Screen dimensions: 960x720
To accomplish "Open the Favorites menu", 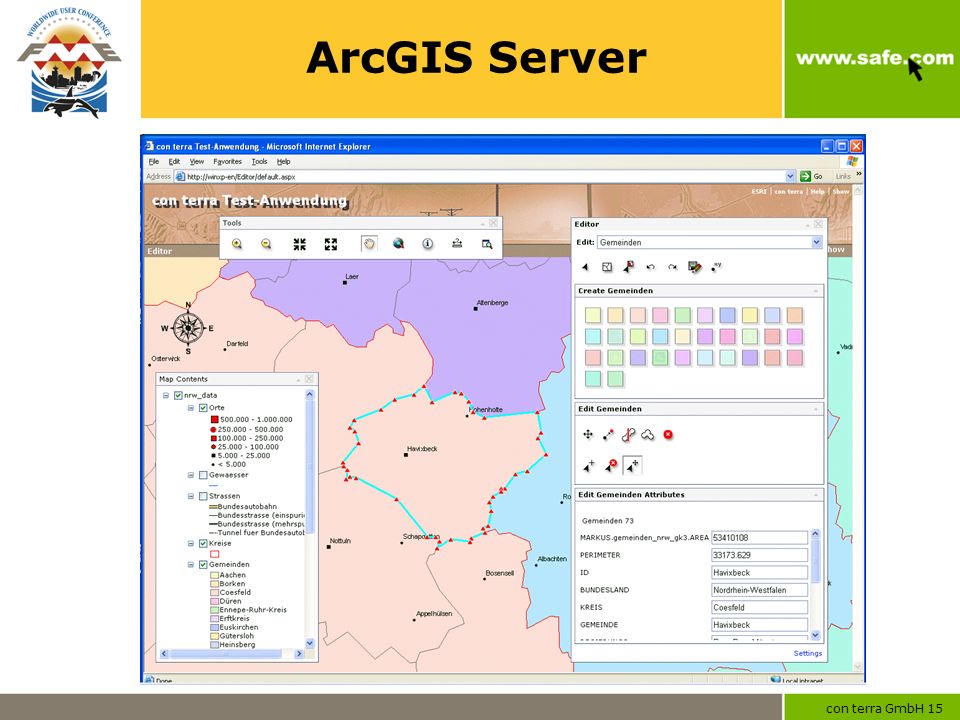I will click(x=228, y=162).
